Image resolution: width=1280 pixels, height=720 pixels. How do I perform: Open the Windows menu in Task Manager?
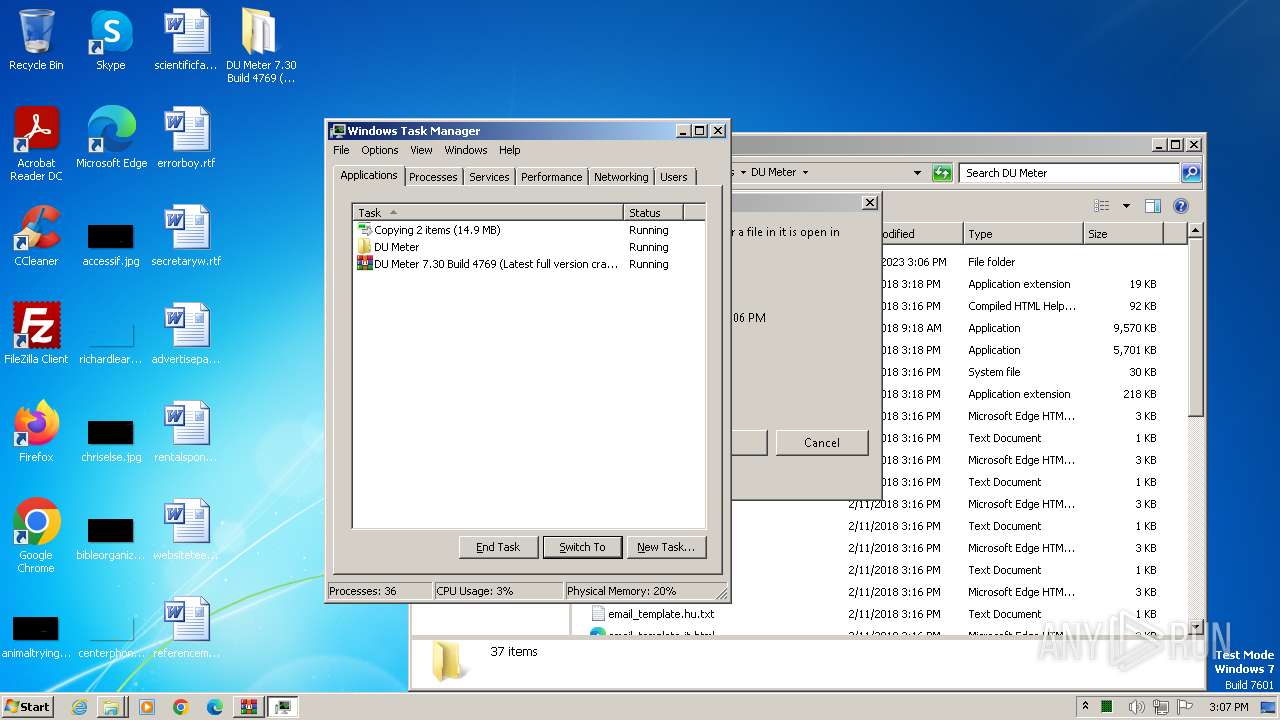click(466, 150)
